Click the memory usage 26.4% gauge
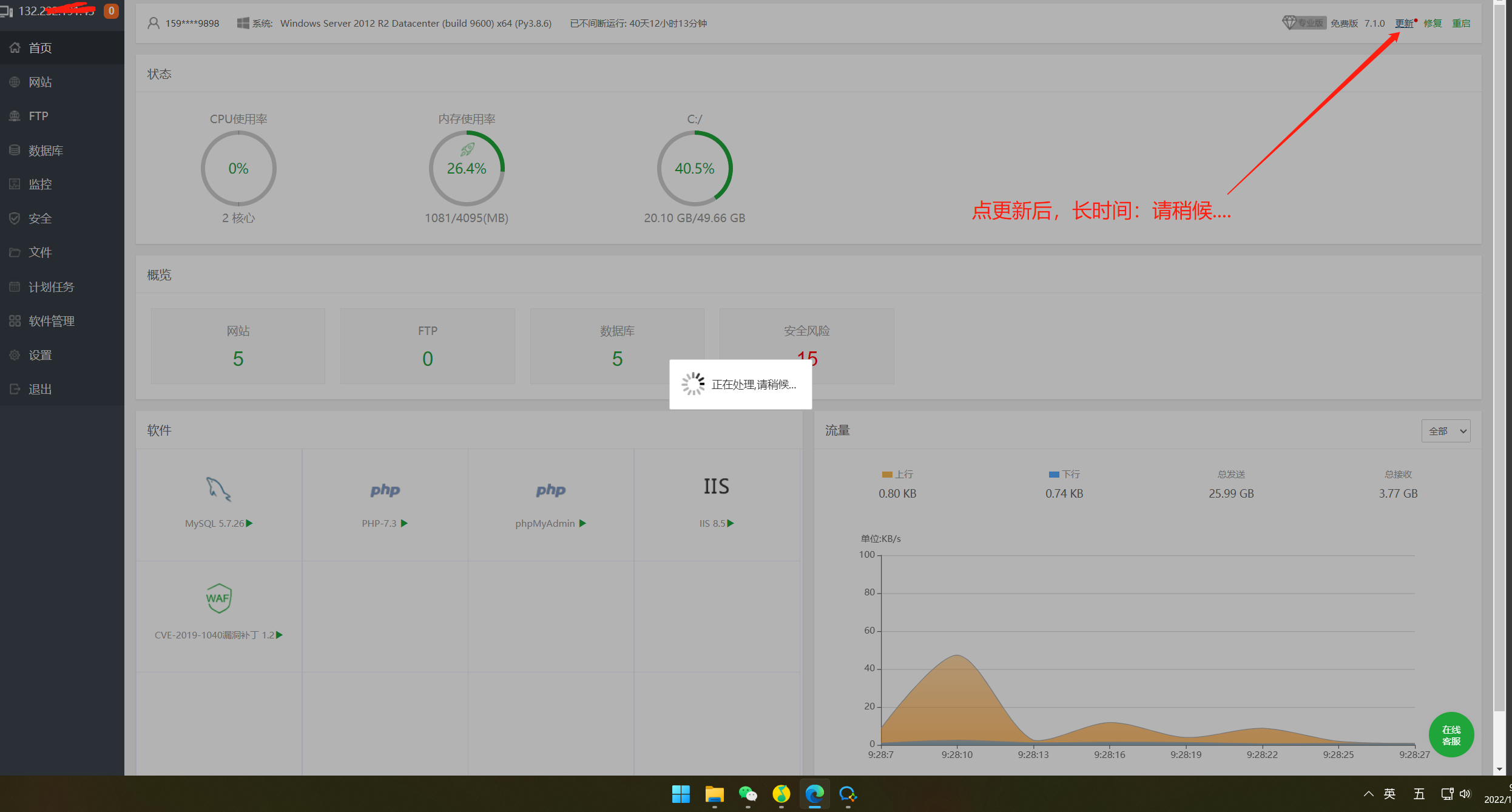Viewport: 1512px width, 812px height. 467,169
